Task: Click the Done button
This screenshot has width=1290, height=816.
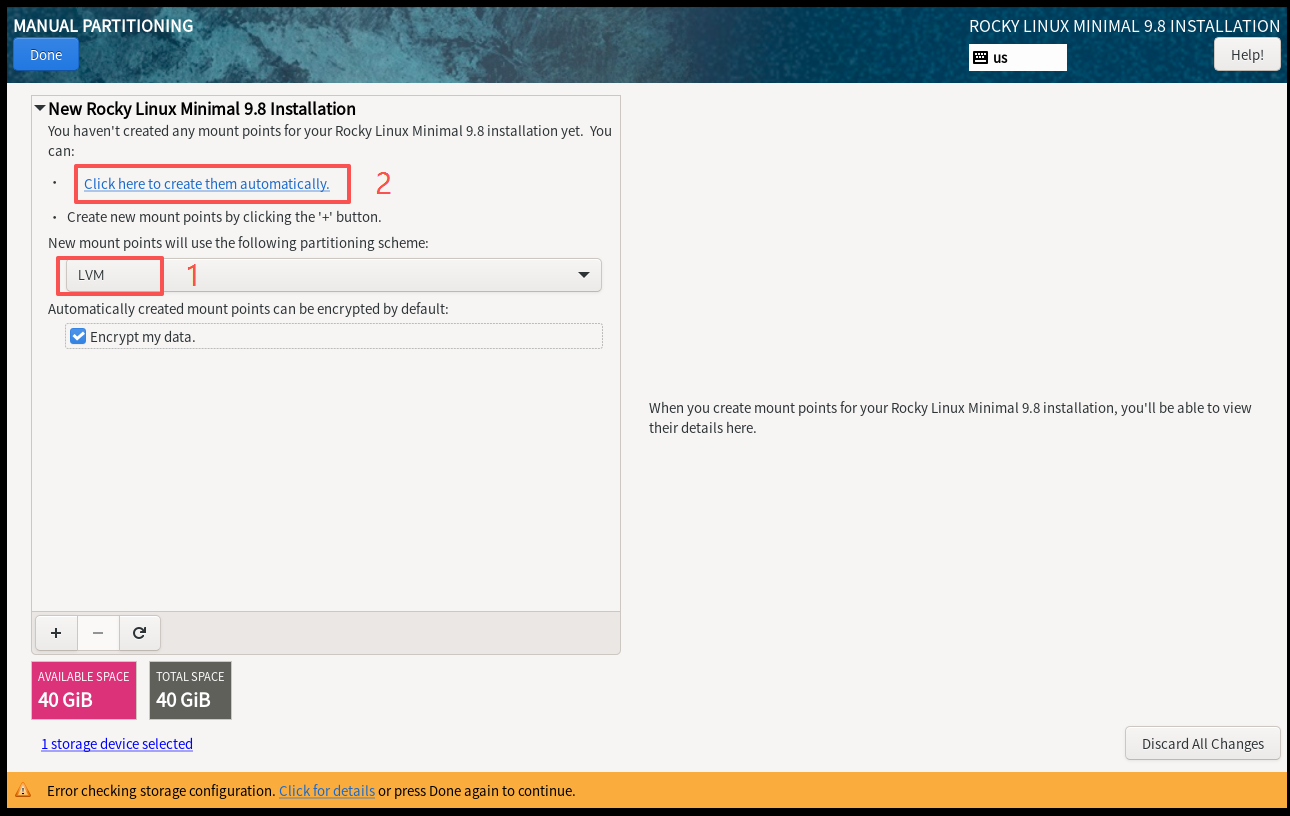Action: point(46,55)
